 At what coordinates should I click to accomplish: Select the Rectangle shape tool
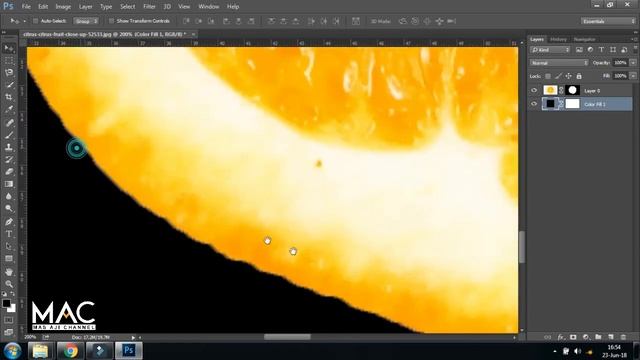tap(9, 259)
